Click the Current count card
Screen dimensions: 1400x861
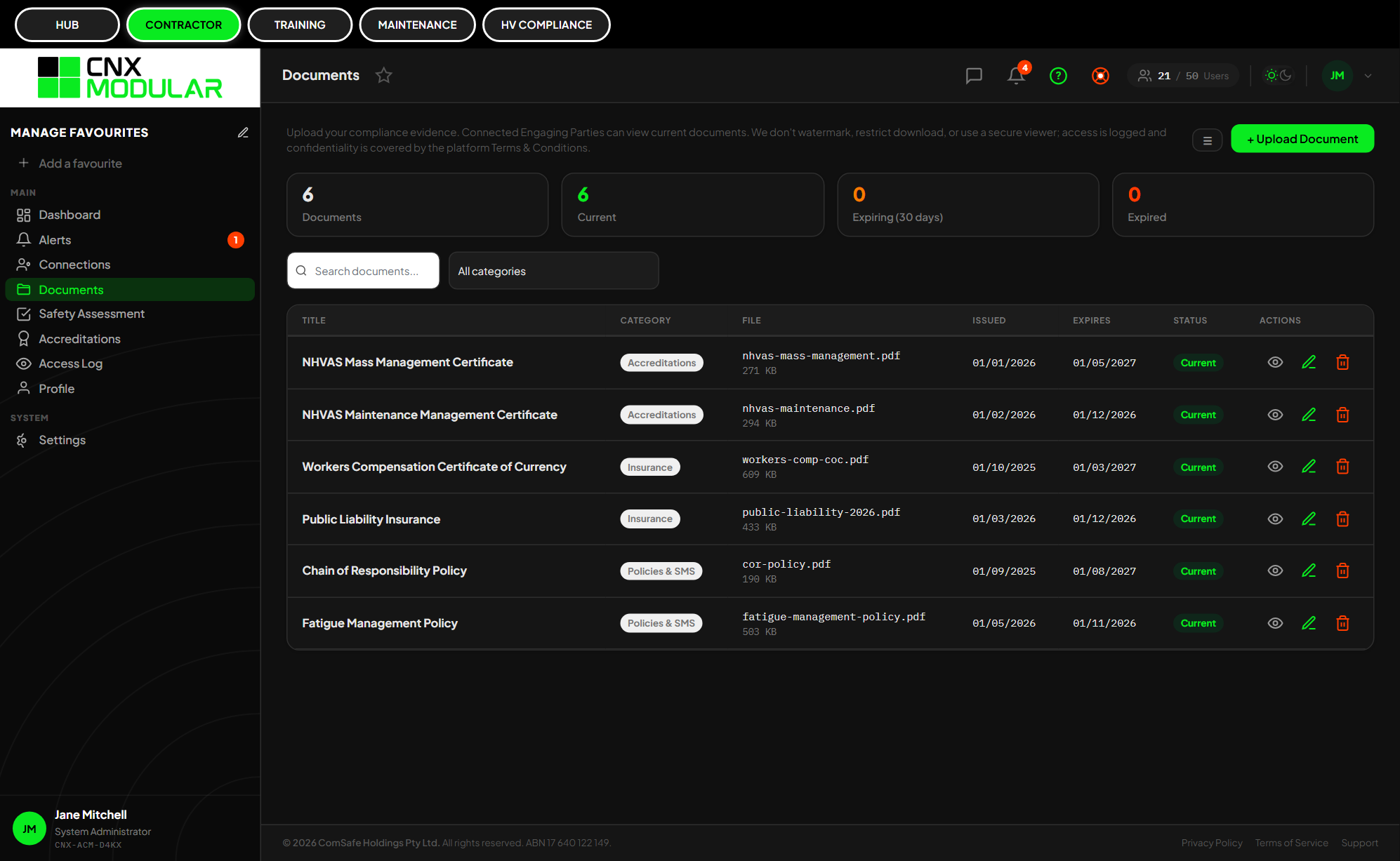pyautogui.click(x=692, y=205)
